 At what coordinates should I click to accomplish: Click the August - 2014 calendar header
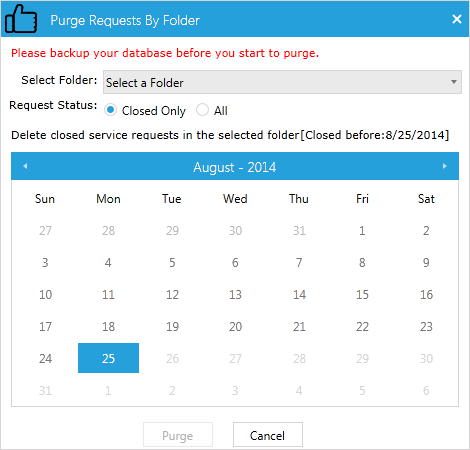[235, 167]
